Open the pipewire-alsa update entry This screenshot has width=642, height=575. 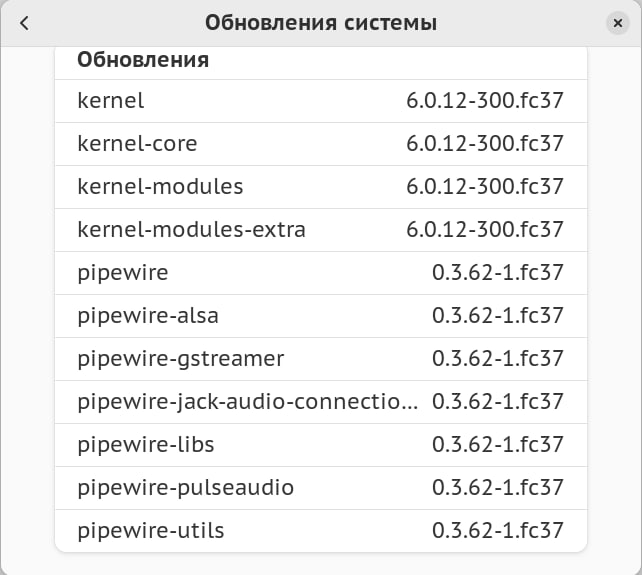pos(148,315)
